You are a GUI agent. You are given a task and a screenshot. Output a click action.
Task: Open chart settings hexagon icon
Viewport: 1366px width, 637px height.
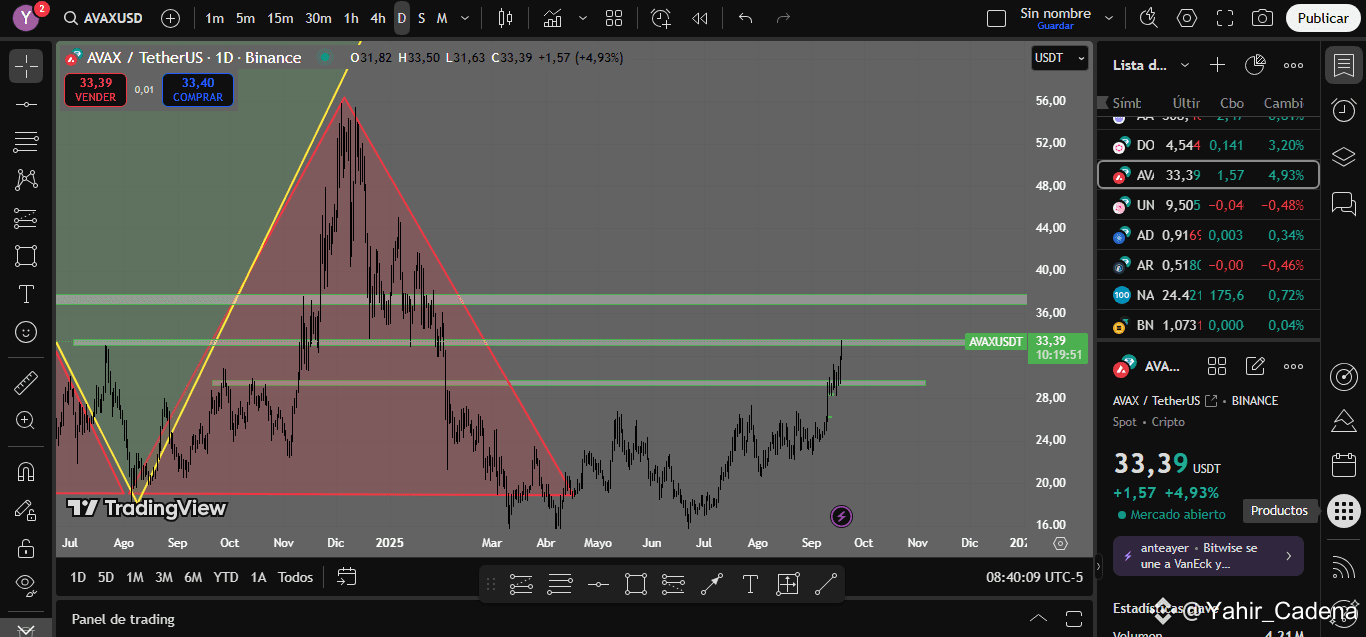(1187, 18)
